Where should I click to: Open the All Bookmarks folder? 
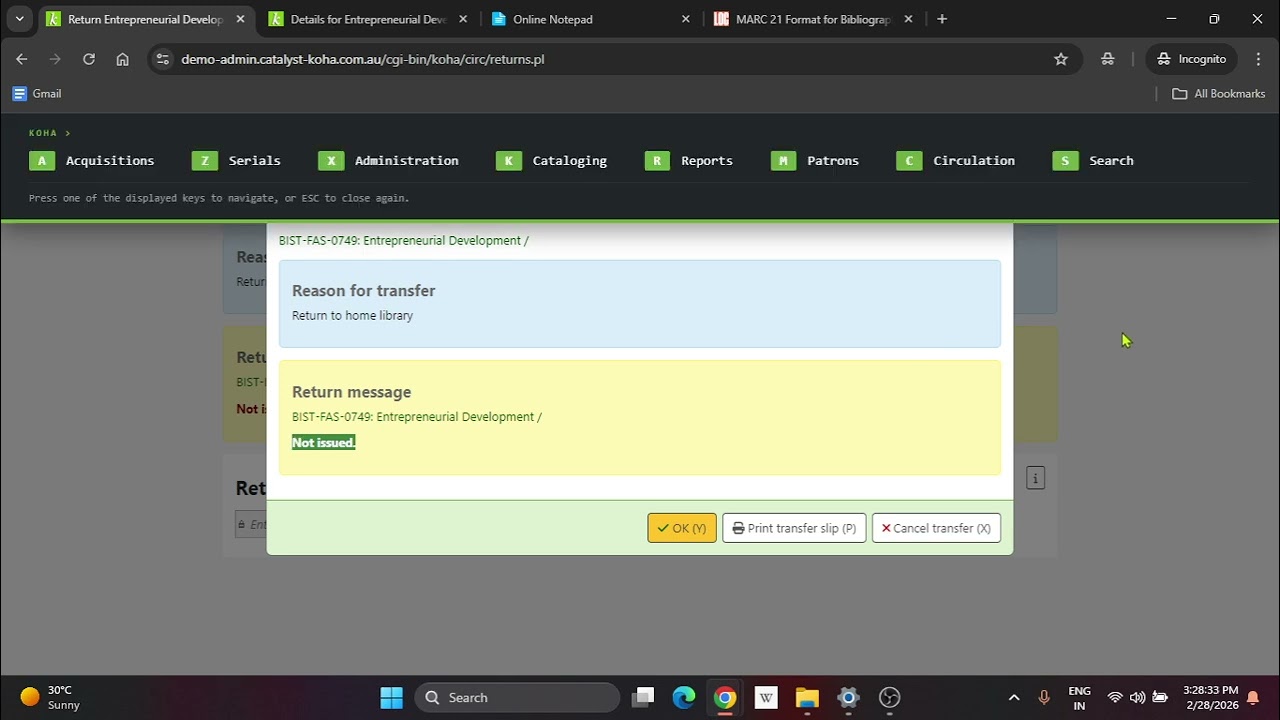[x=1219, y=93]
